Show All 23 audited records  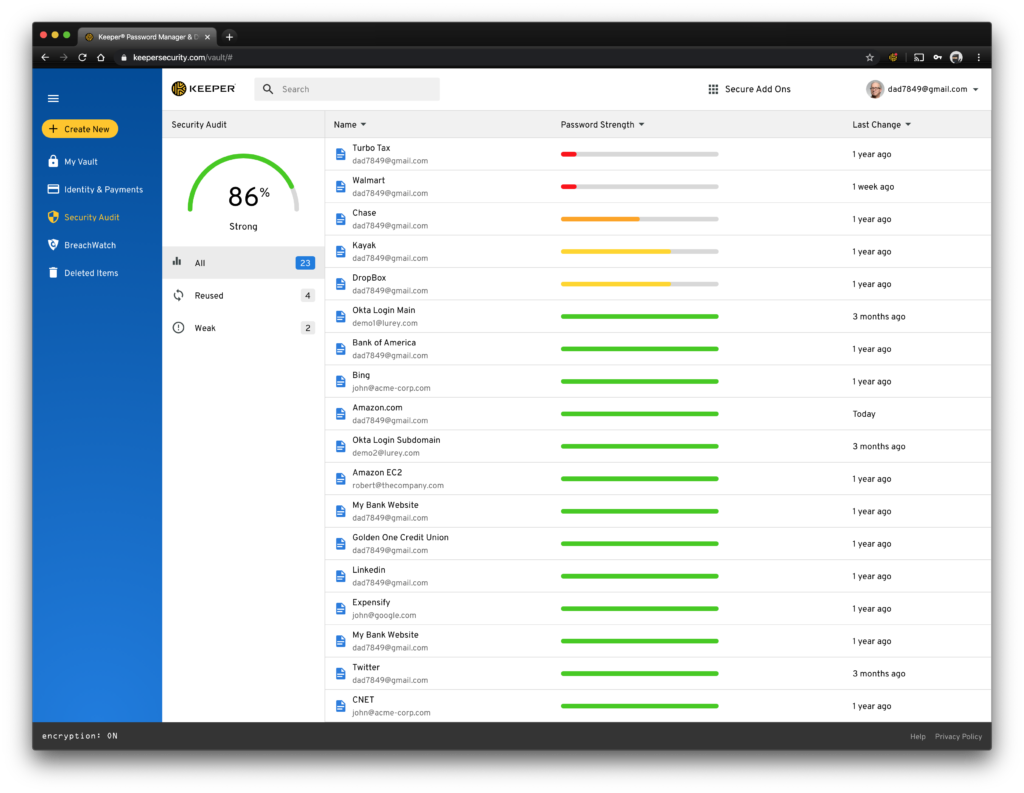[243, 263]
